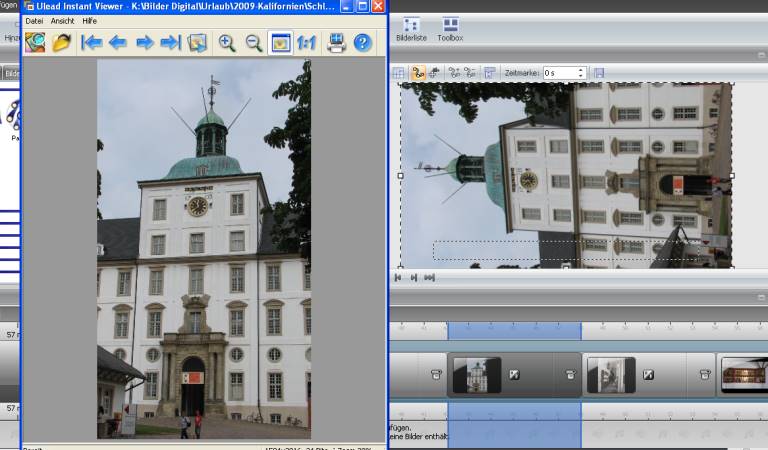Select the castle thumbnail in the timeline

coord(476,375)
